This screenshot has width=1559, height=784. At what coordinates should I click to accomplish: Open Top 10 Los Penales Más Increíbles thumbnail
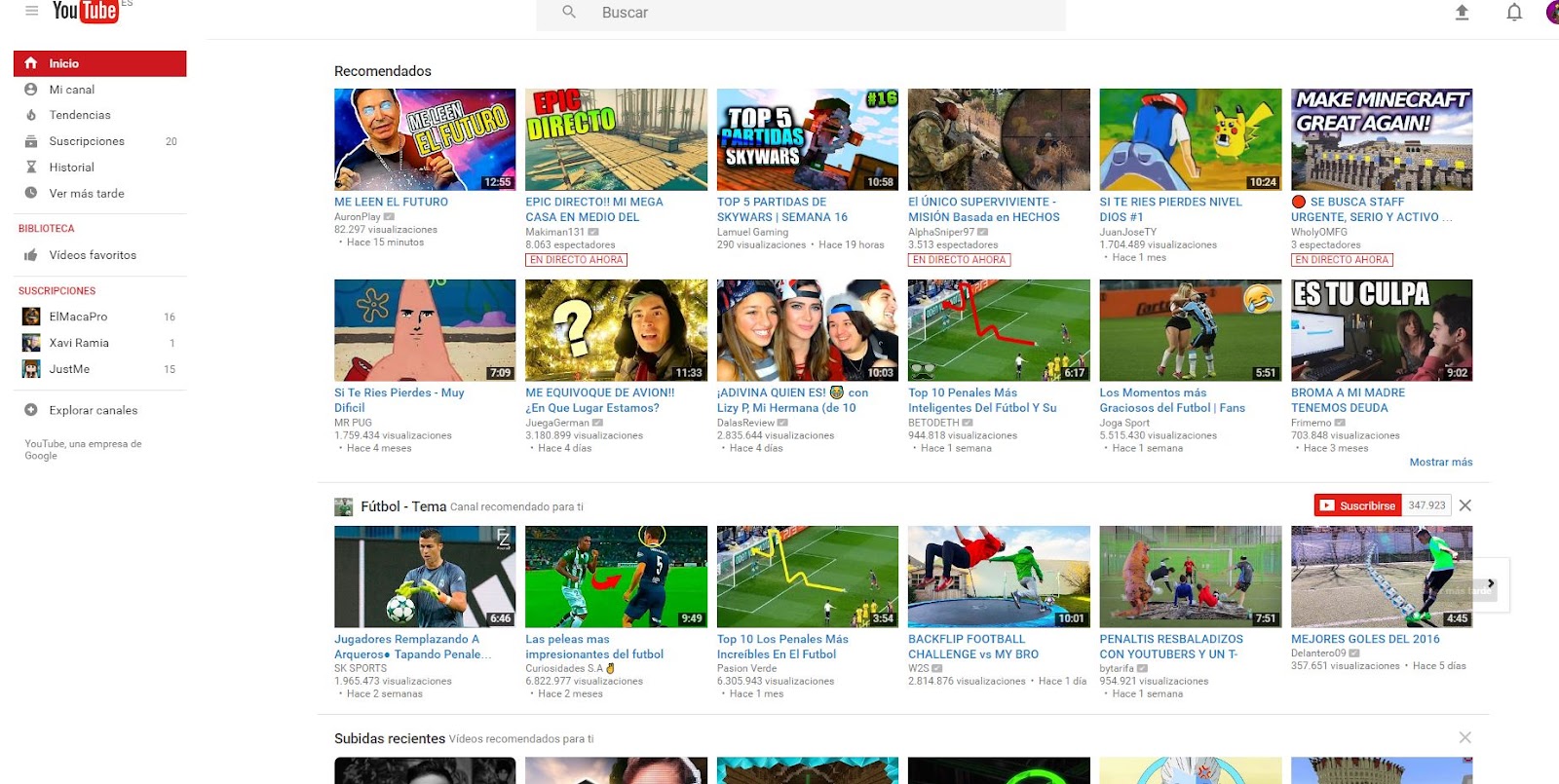(x=808, y=577)
